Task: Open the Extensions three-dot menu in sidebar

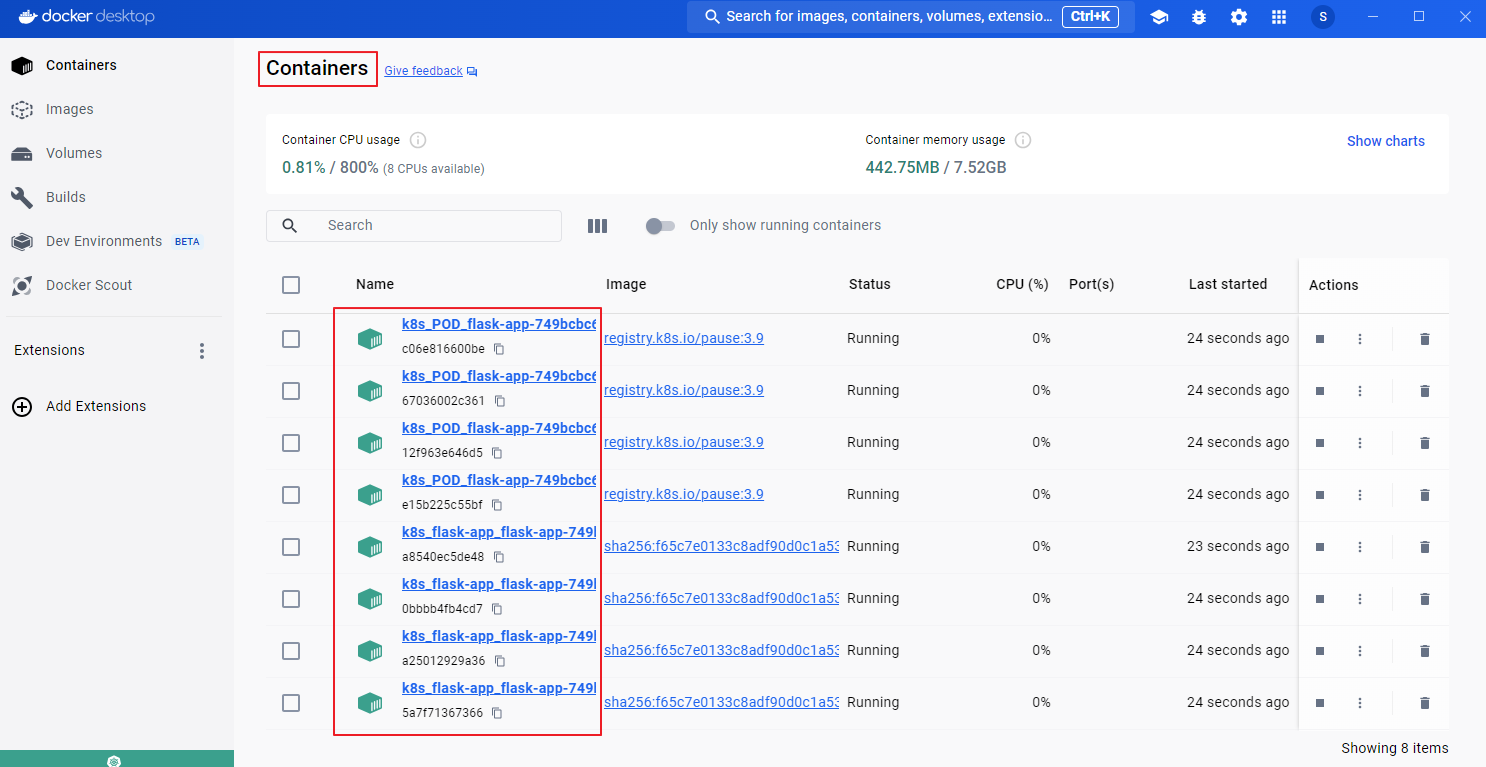Action: [202, 351]
